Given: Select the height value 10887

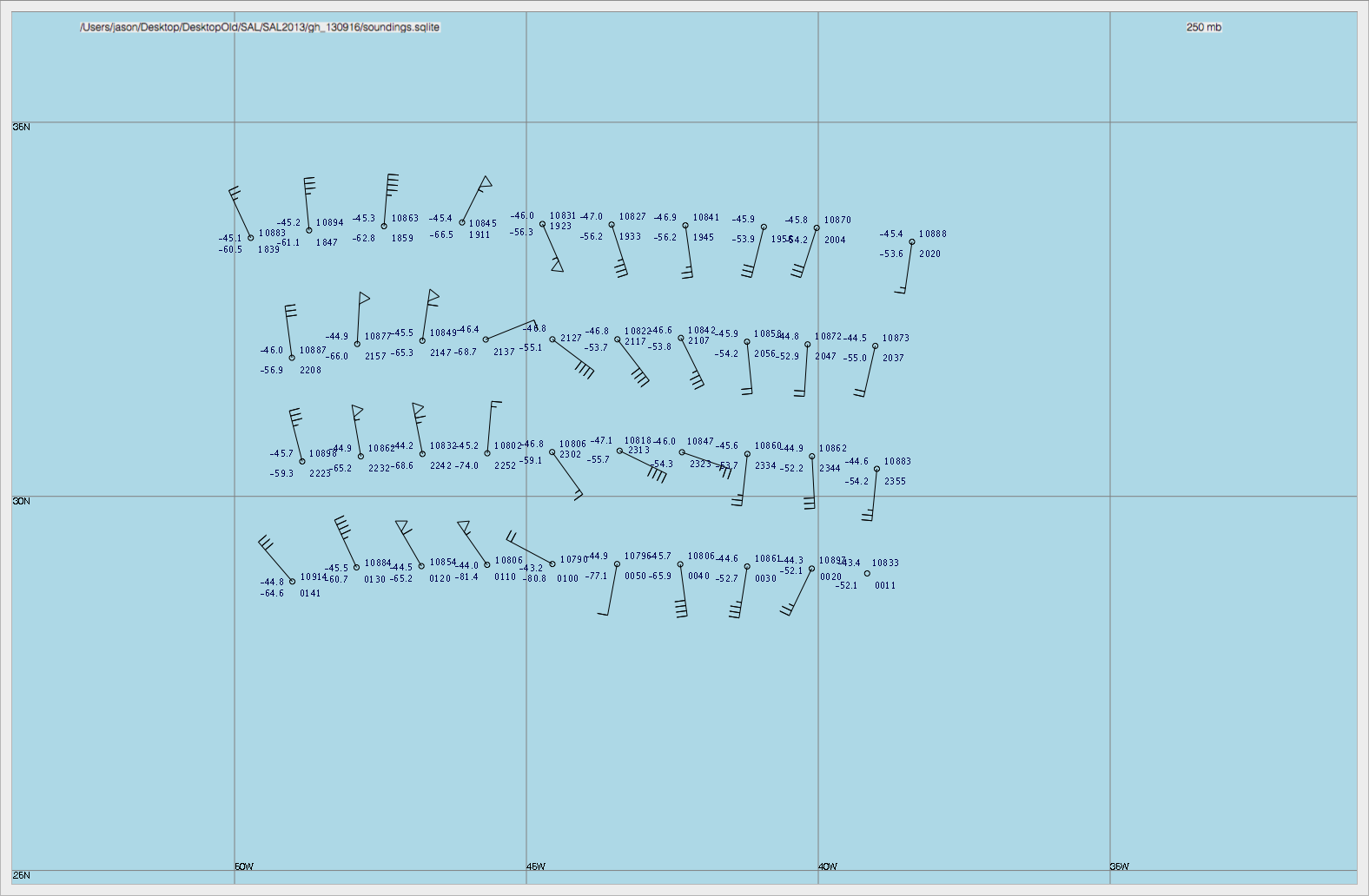Looking at the screenshot, I should (x=314, y=351).
